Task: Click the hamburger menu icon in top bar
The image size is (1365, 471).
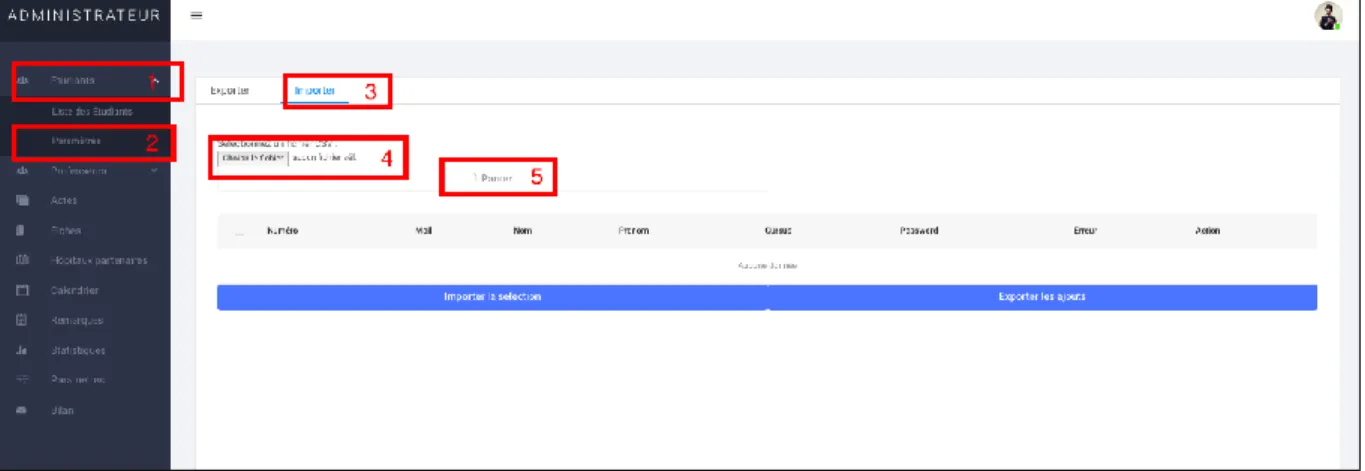Action: (x=196, y=15)
